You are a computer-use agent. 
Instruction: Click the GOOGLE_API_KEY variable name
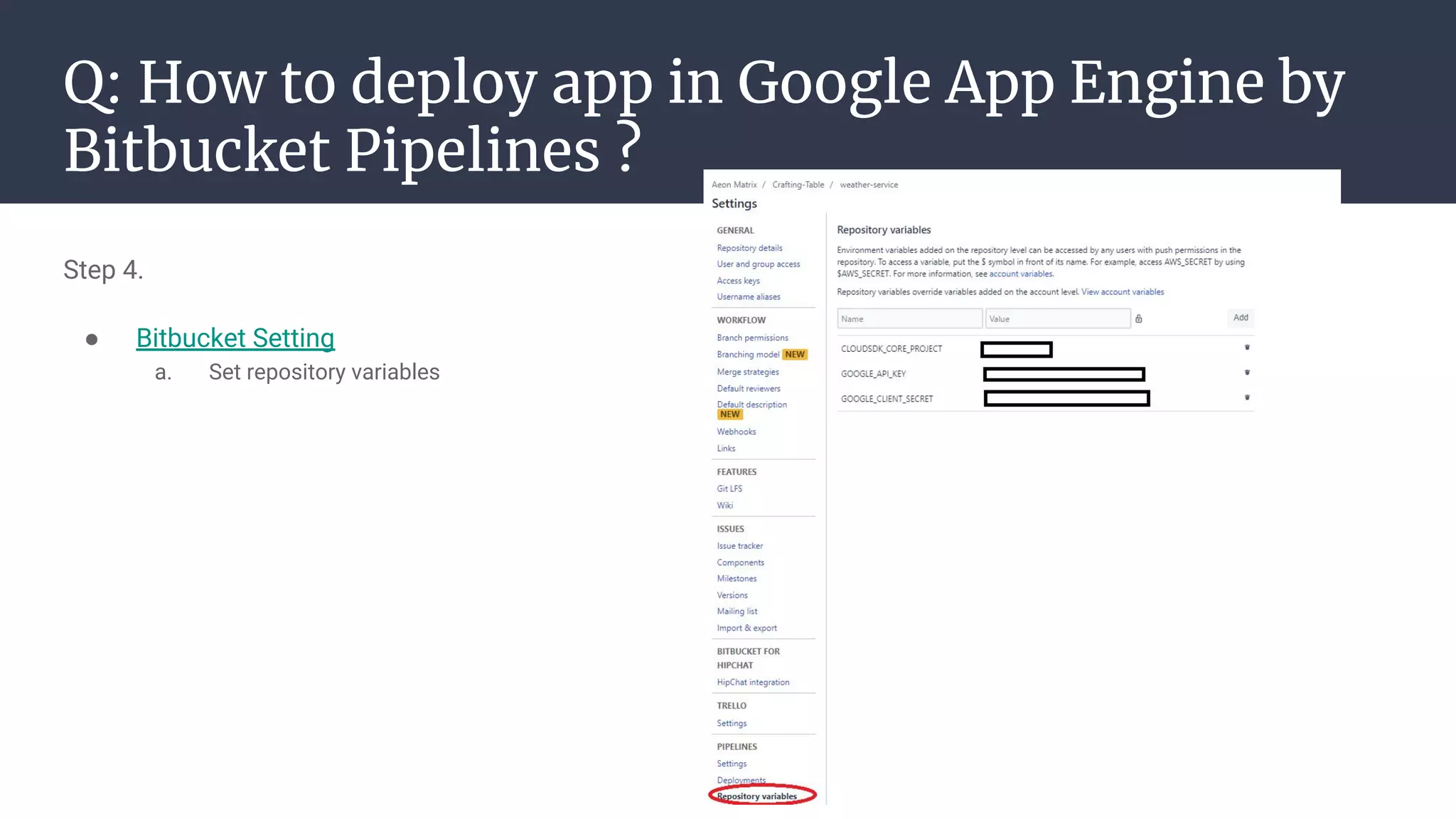873,374
